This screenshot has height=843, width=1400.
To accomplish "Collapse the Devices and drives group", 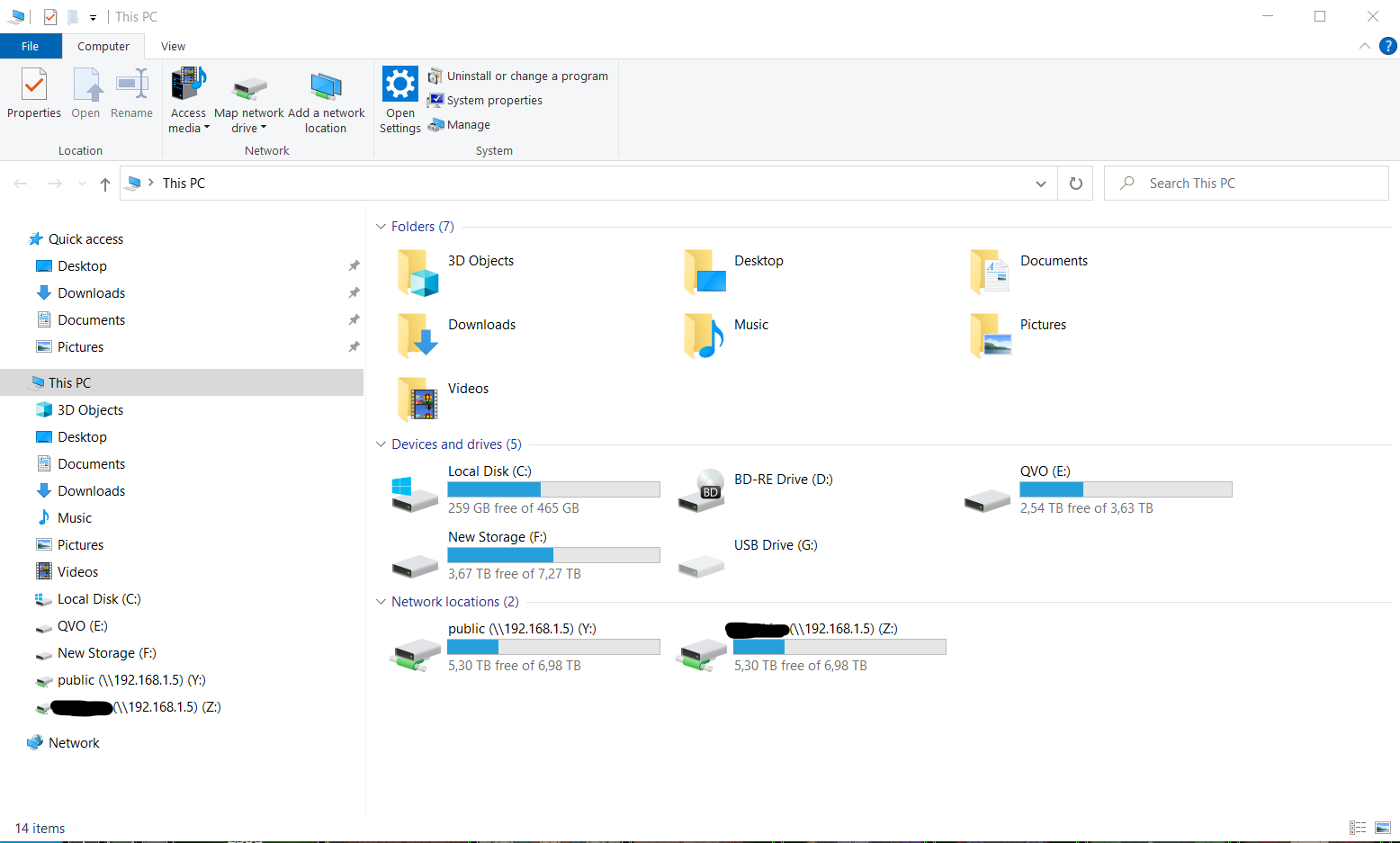I will (381, 444).
